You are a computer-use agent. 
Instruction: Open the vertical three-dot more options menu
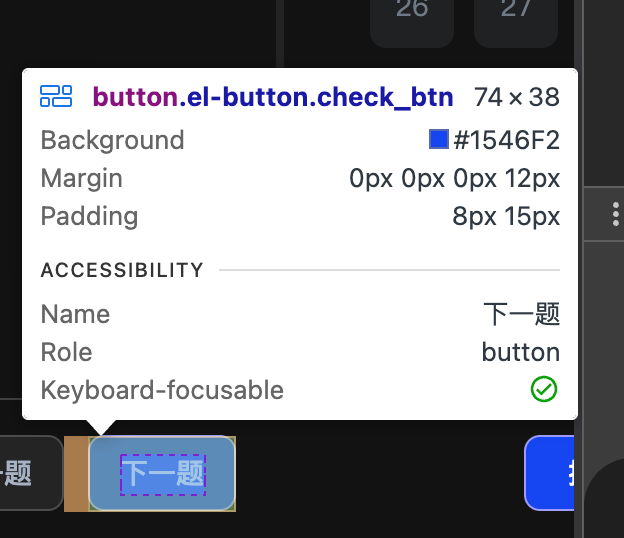614,214
